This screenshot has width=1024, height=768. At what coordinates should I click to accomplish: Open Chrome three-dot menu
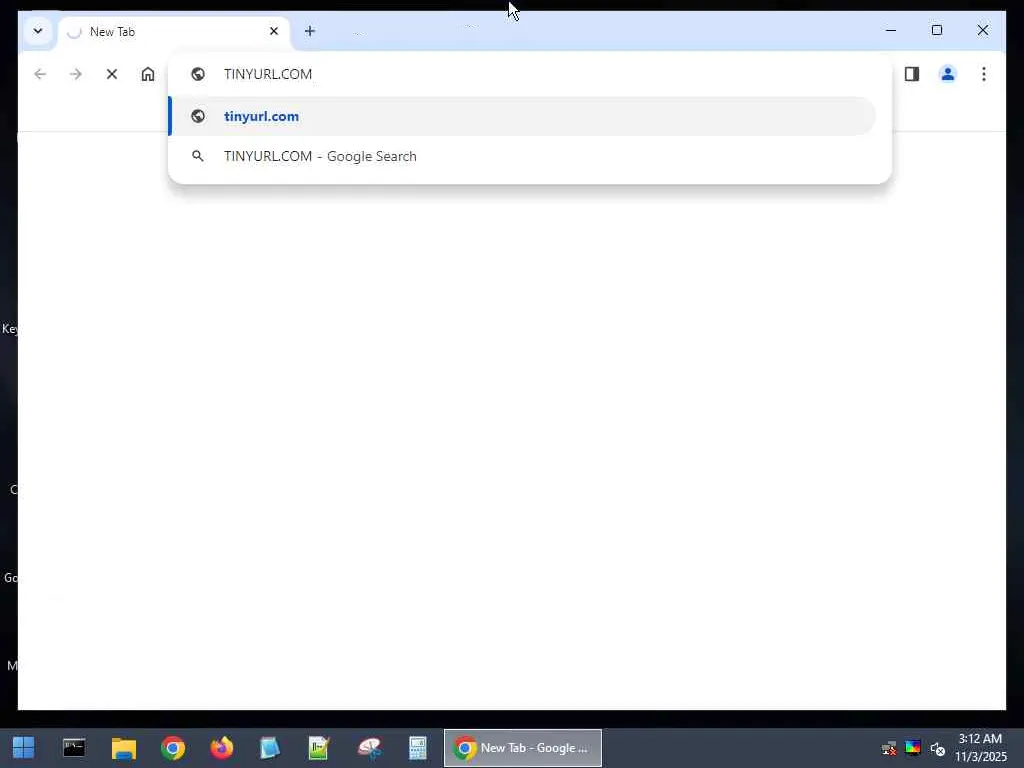click(984, 74)
